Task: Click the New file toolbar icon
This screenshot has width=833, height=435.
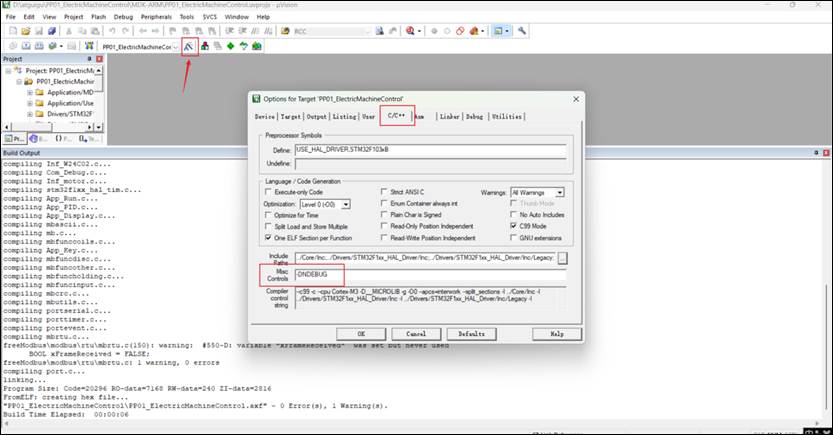Action: pyautogui.click(x=11, y=31)
